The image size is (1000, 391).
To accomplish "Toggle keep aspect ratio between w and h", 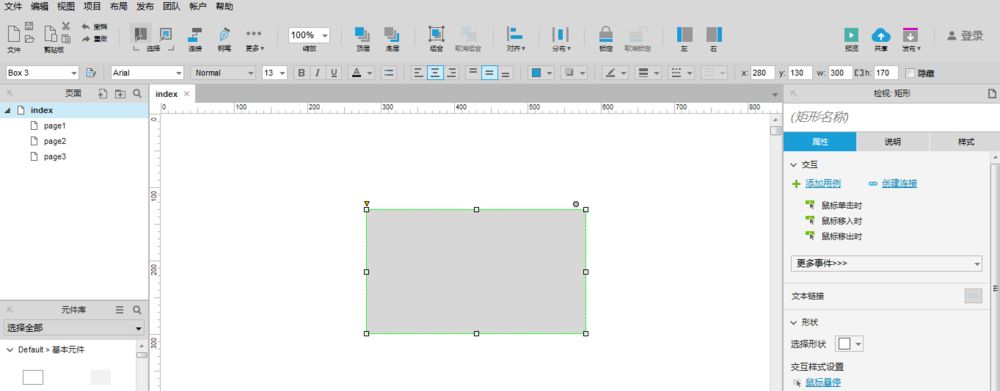I will click(858, 73).
